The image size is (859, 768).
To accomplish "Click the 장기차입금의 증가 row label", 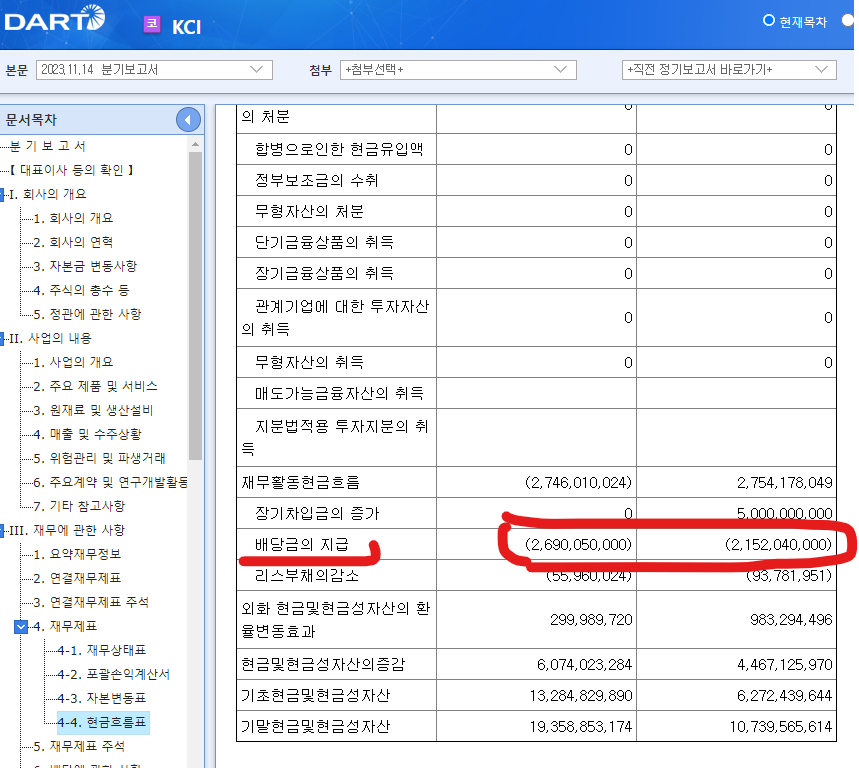I will coord(317,514).
